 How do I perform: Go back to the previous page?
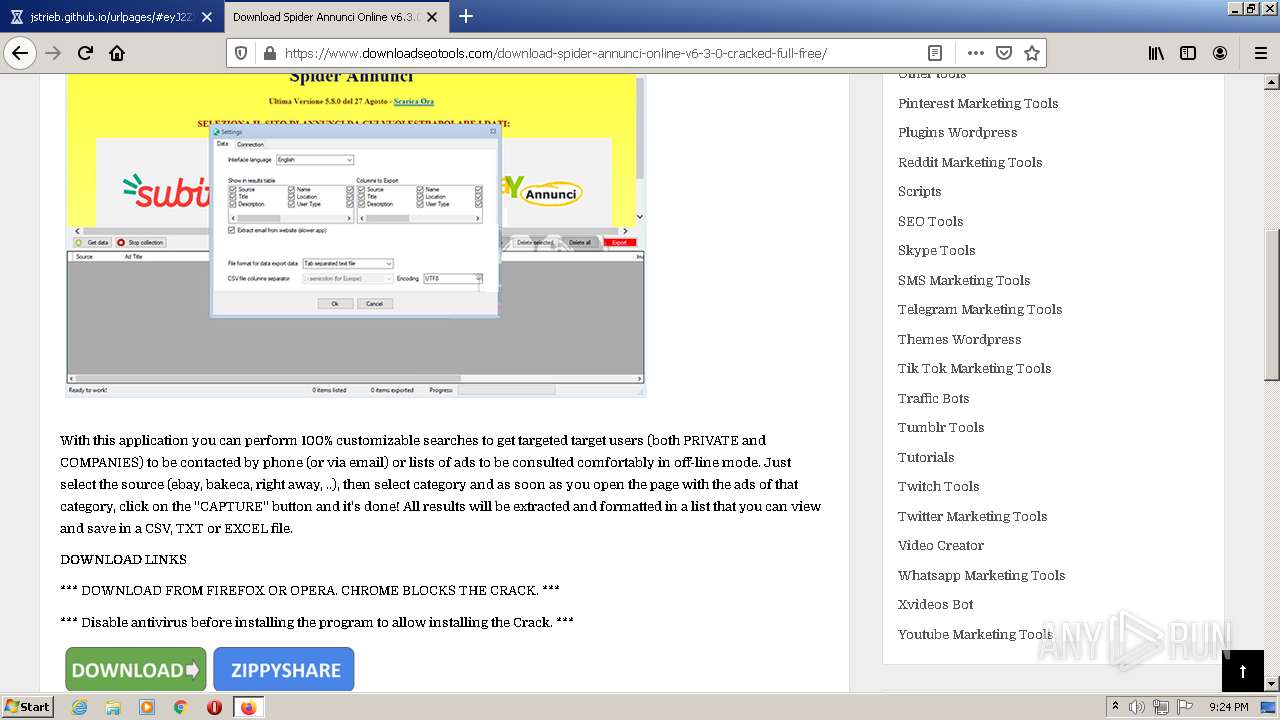pos(20,53)
